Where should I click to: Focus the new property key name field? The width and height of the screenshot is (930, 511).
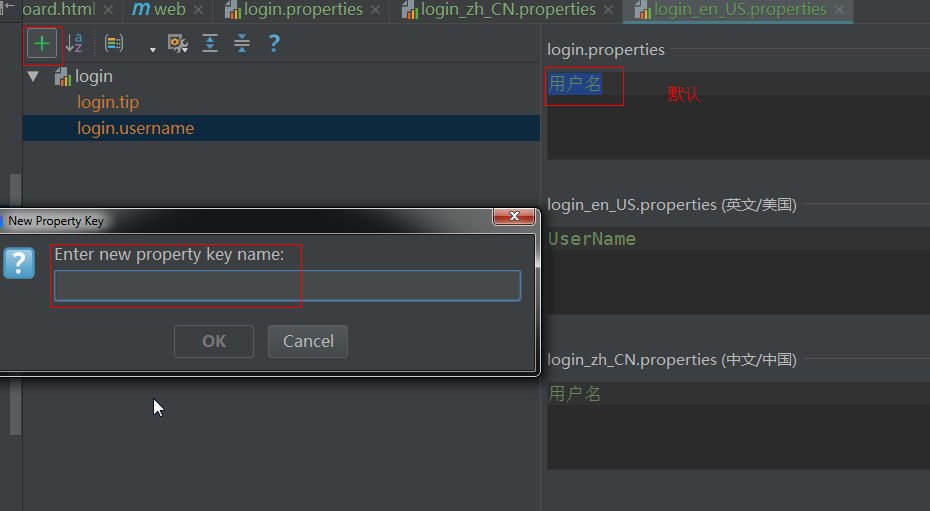point(287,286)
